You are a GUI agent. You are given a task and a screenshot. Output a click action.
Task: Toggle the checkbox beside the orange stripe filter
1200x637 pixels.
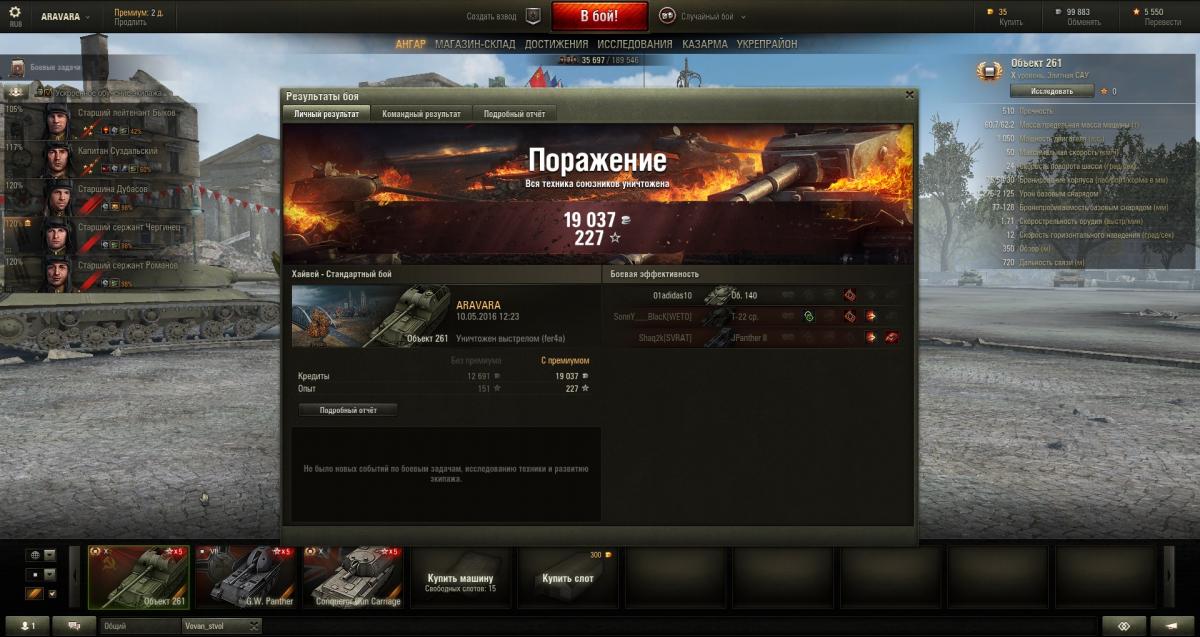[52, 594]
